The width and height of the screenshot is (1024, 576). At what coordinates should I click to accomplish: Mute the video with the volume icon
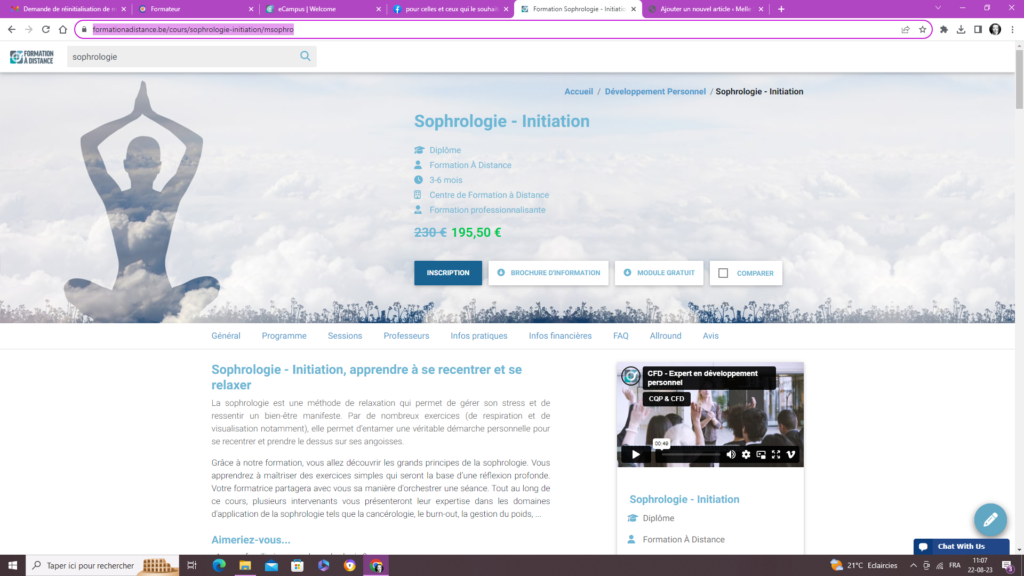[731, 455]
